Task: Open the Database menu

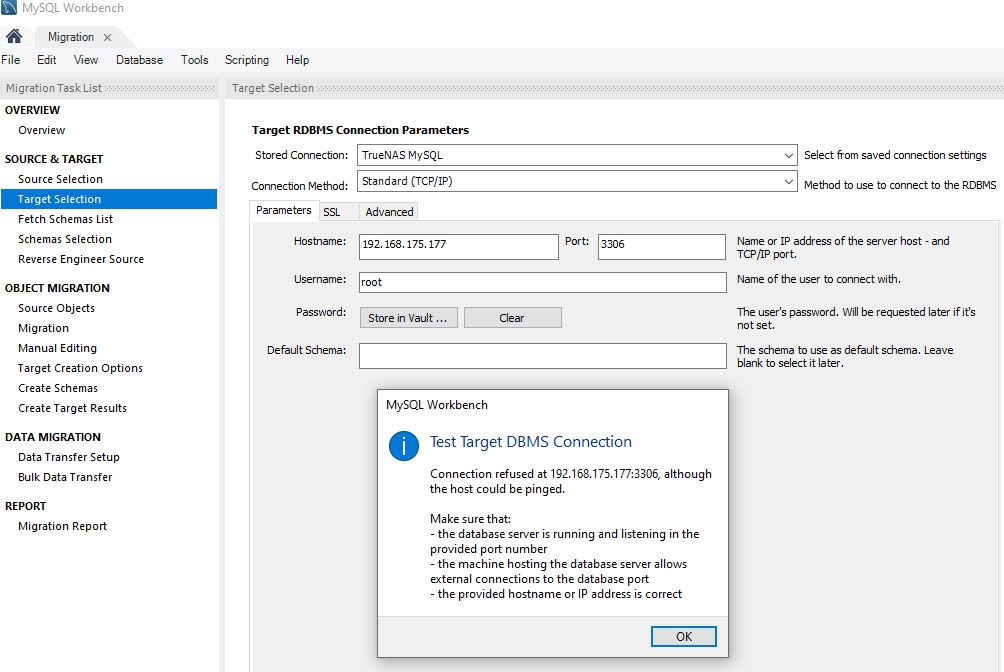Action: (x=140, y=60)
